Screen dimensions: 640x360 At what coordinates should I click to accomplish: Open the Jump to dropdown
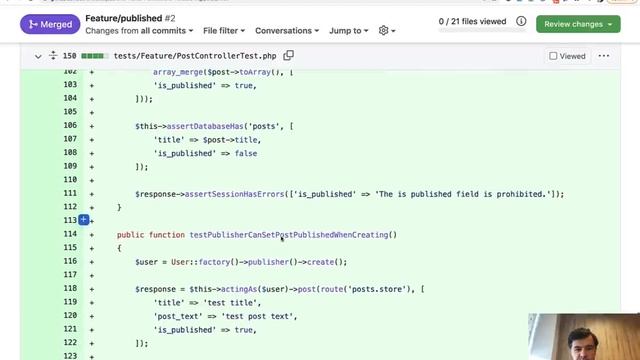(349, 31)
